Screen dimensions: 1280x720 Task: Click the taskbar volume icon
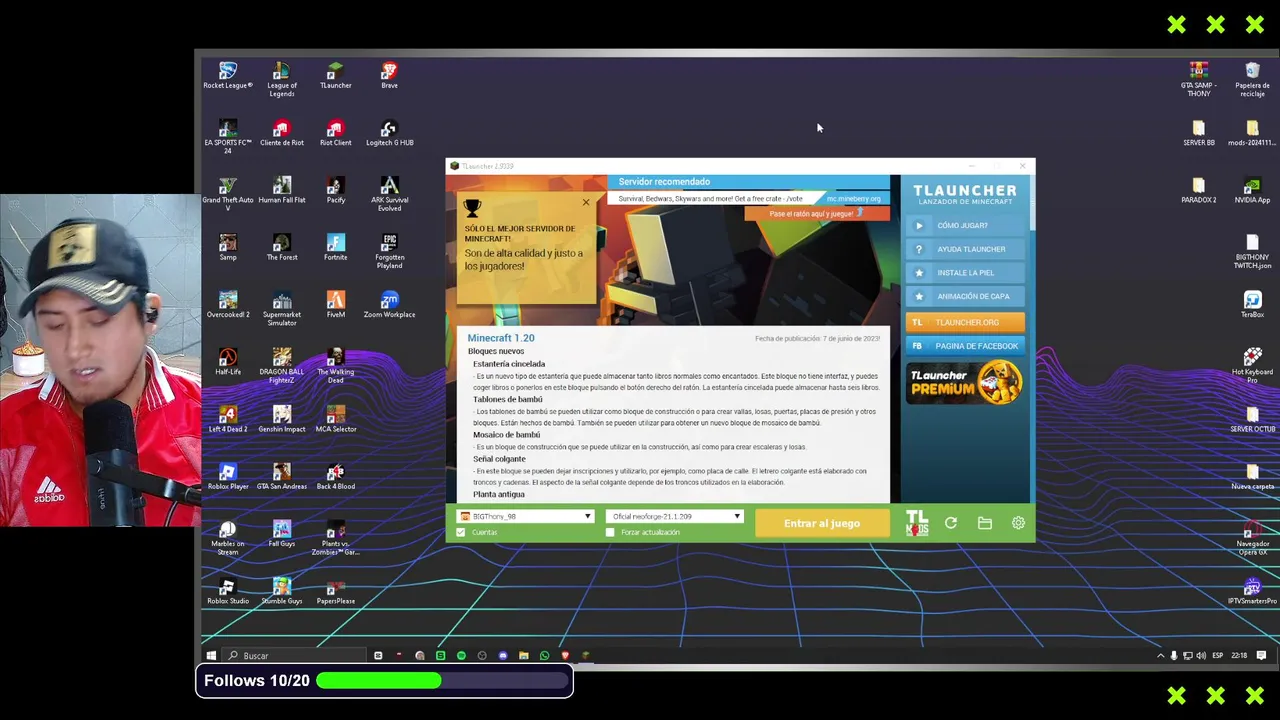point(1201,656)
